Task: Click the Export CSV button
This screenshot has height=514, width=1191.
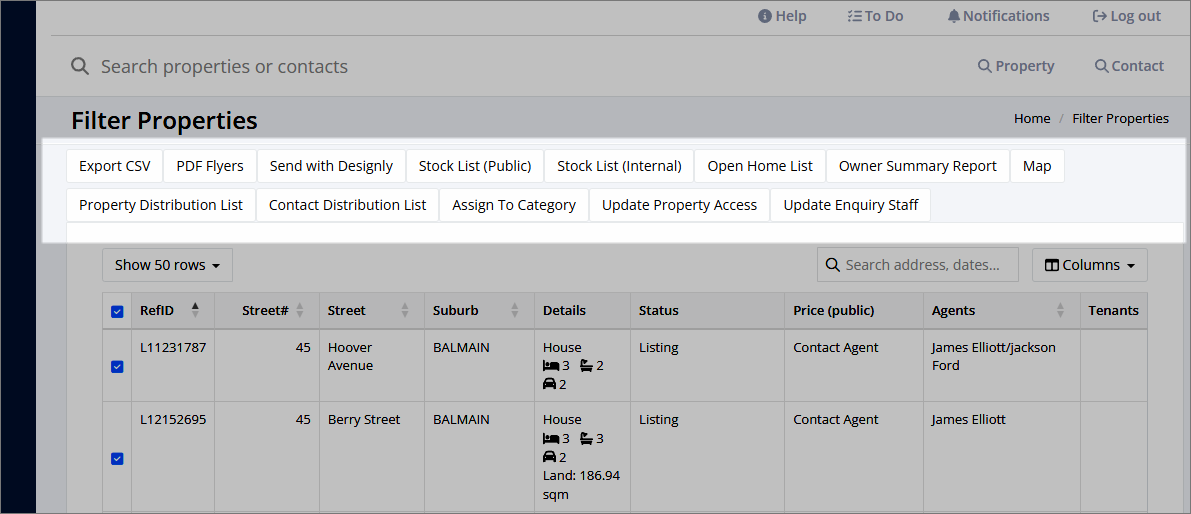Action: [x=115, y=166]
